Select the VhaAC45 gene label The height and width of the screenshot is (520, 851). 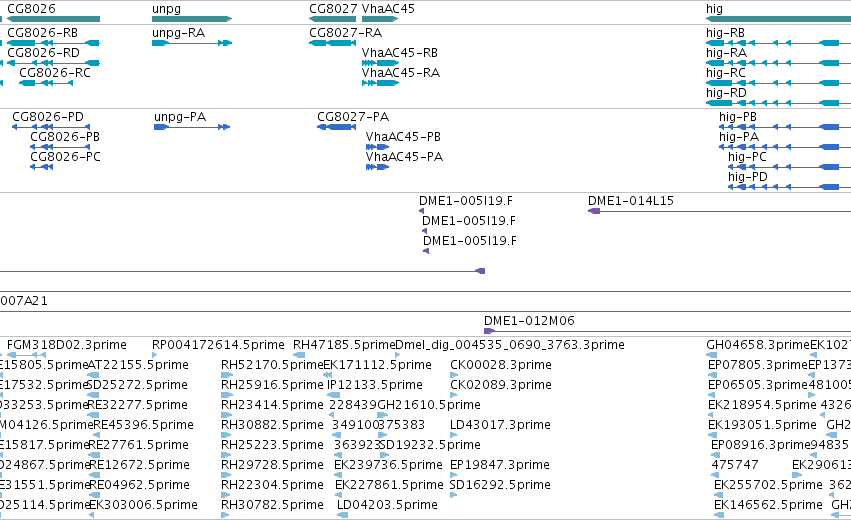388,9
